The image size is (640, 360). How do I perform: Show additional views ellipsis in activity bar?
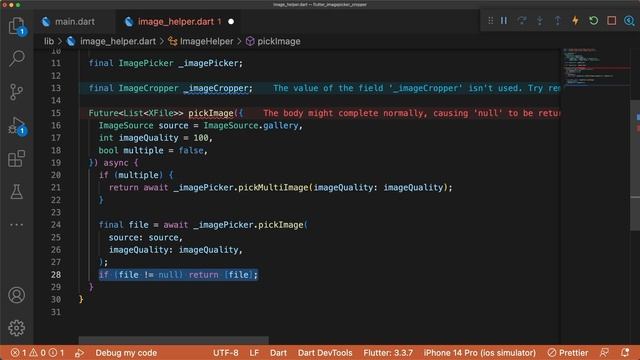coord(17,224)
